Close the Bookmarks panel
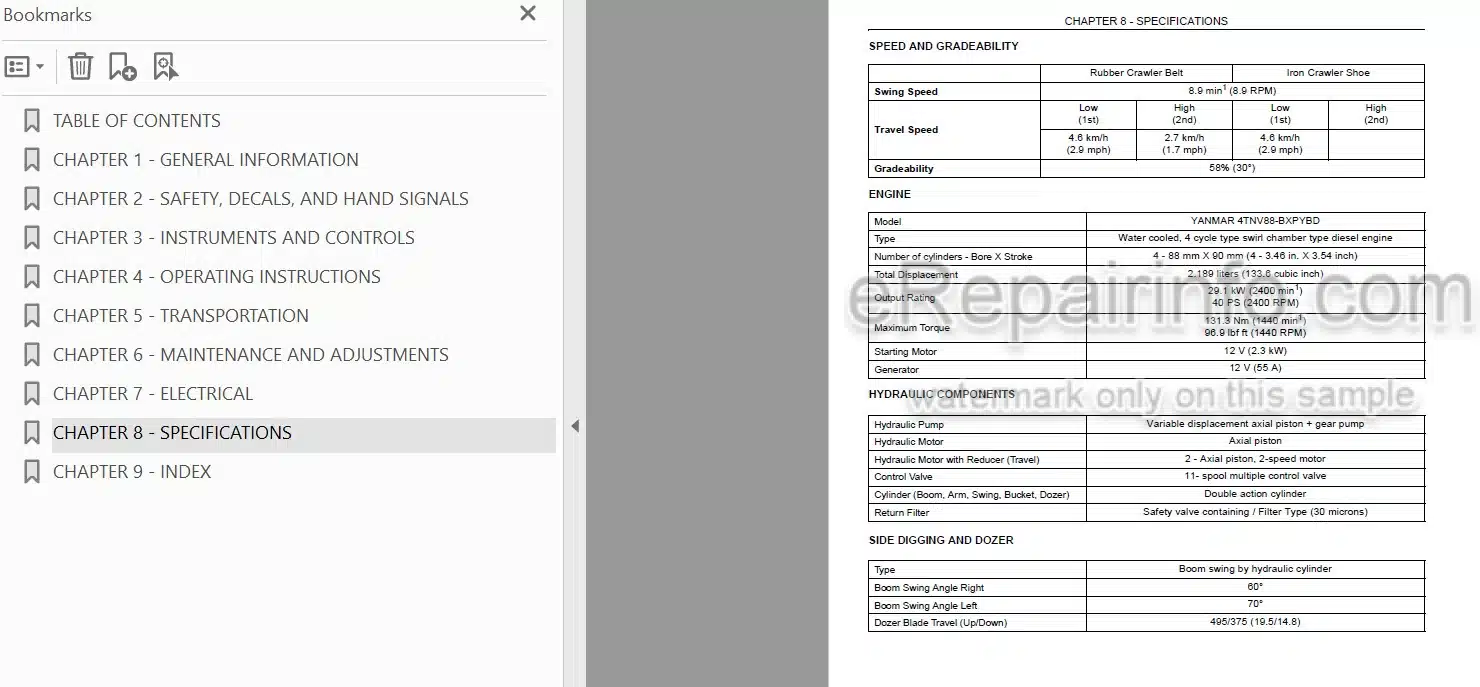 coord(528,14)
